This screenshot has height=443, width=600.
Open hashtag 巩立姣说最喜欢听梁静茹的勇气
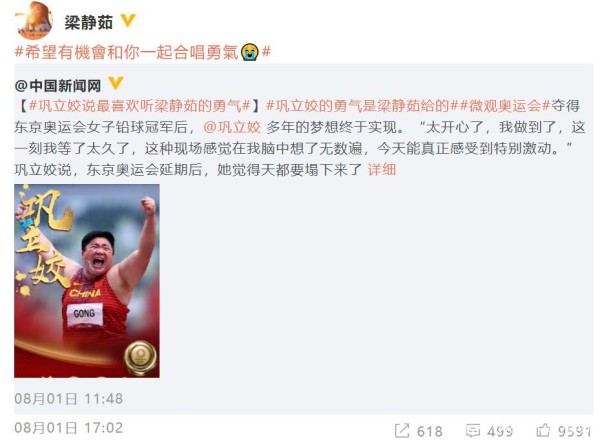[140, 106]
